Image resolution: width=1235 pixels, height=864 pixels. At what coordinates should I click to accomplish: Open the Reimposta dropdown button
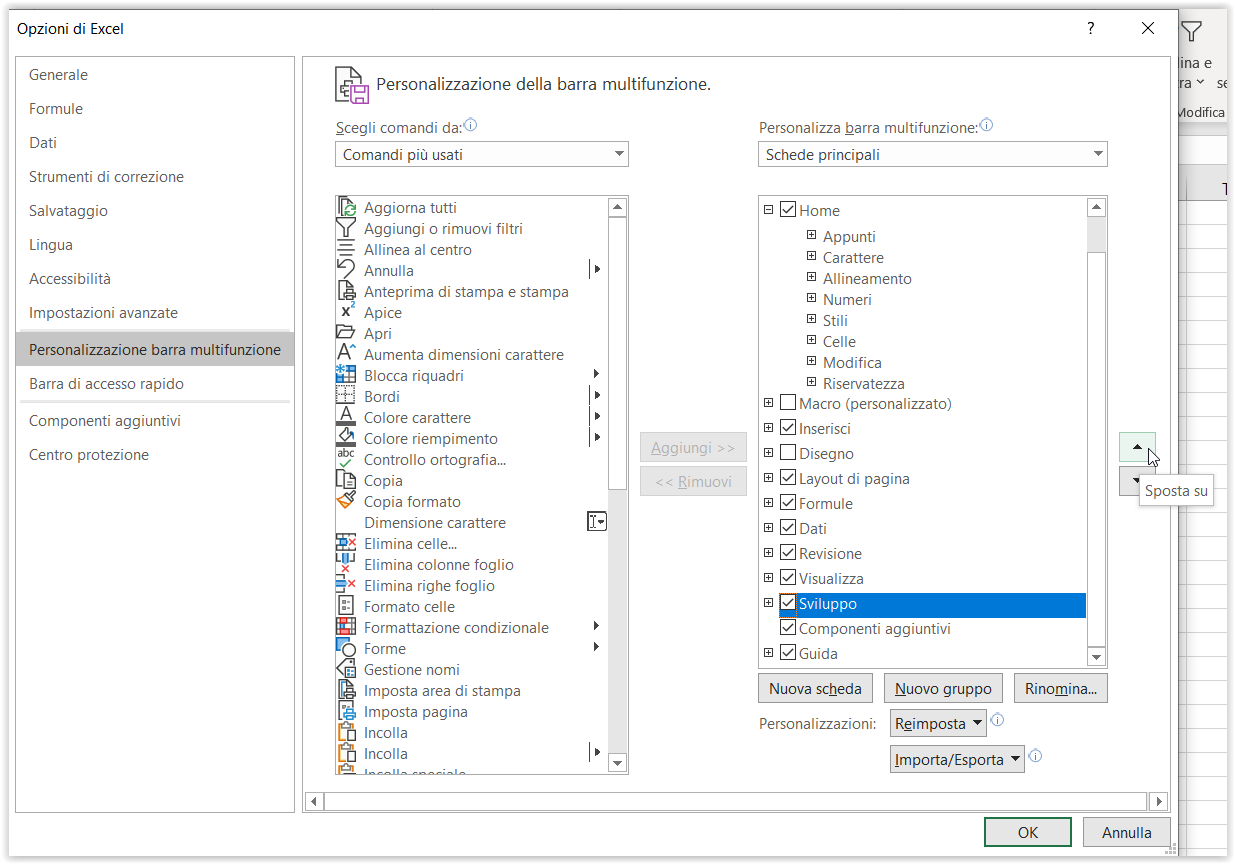[x=938, y=723]
